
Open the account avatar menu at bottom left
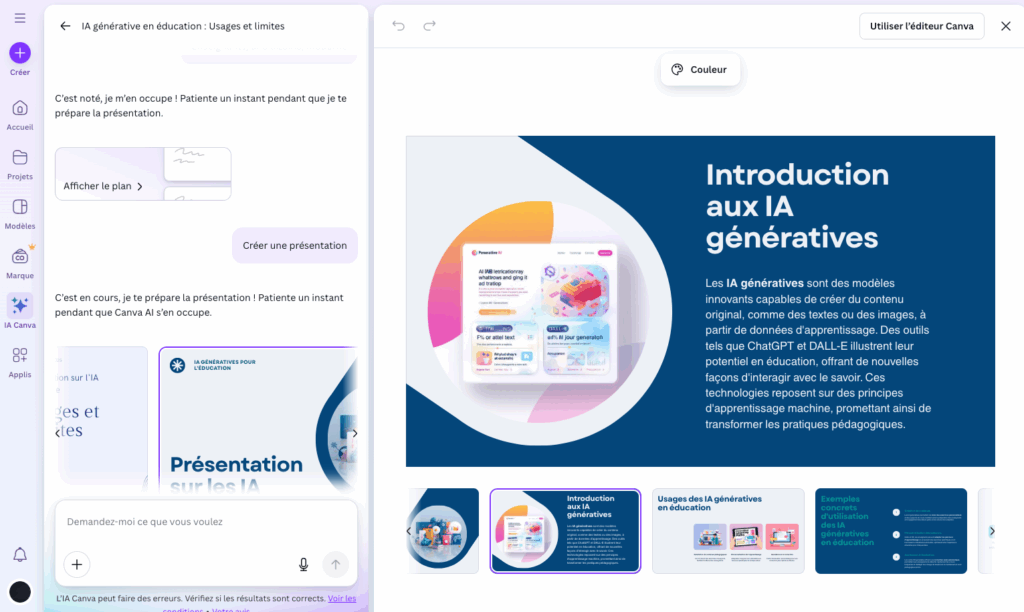[18, 590]
